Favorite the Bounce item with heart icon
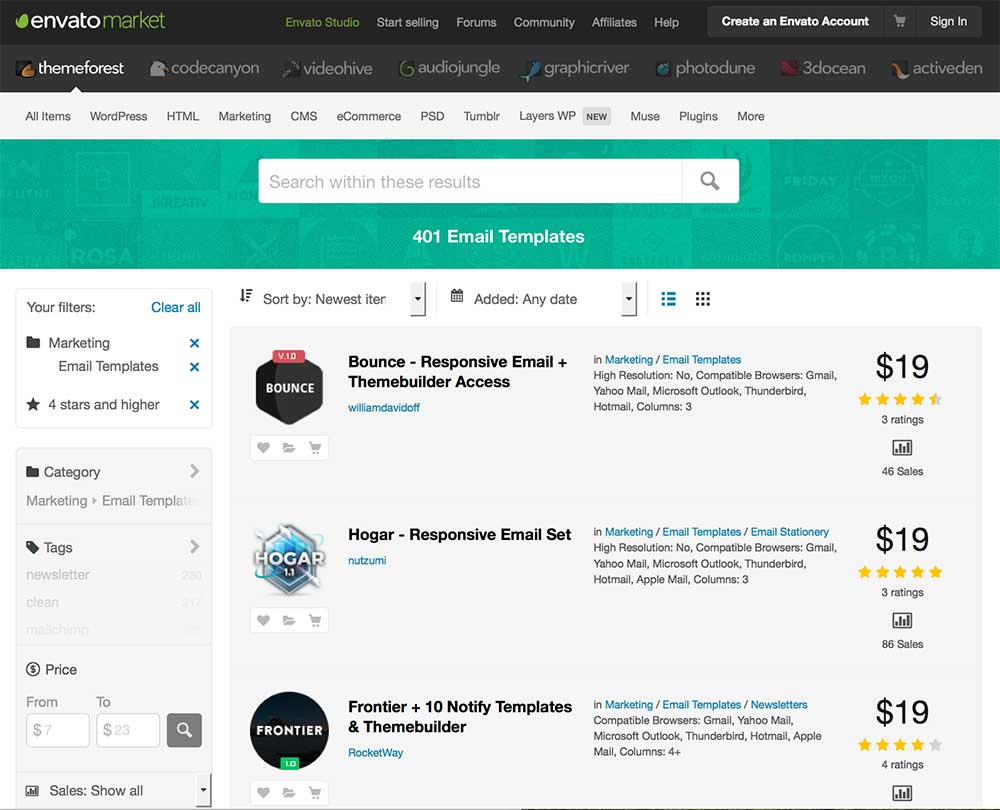The width and height of the screenshot is (1000, 810). [263, 448]
